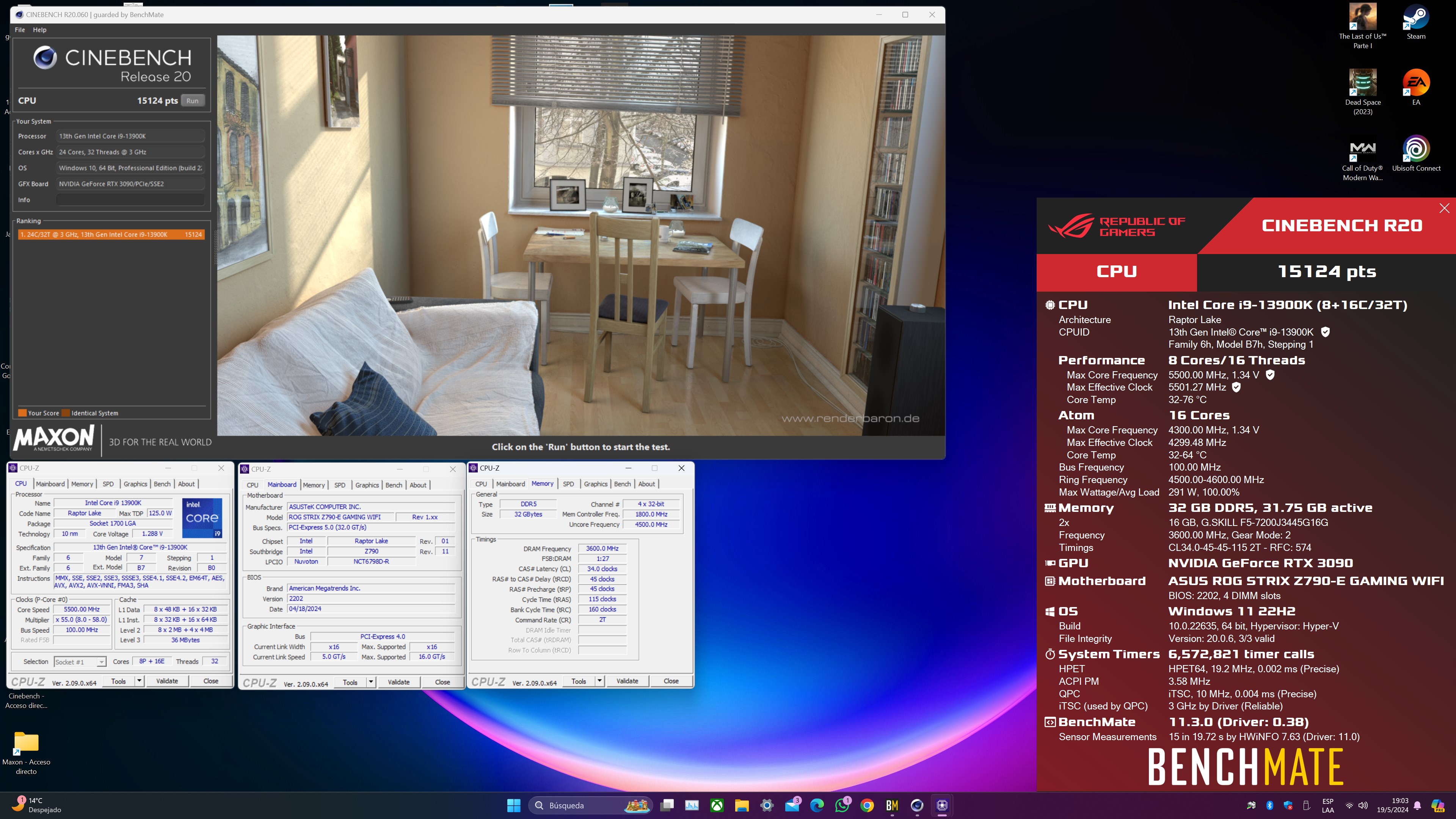
Task: Open the Help menu in Cinebench
Action: click(39, 30)
